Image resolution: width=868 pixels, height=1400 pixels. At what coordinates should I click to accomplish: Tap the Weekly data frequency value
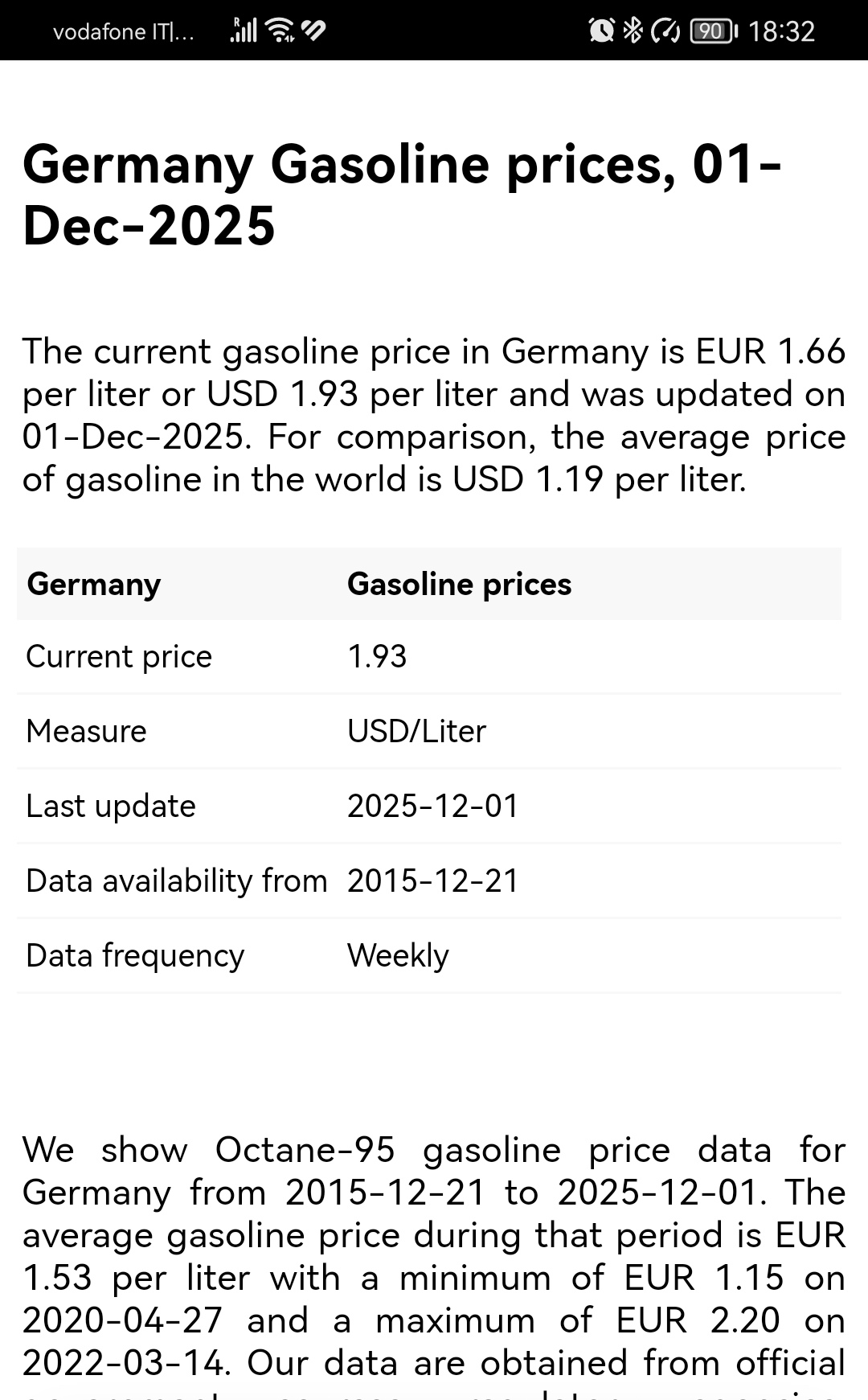click(x=398, y=956)
